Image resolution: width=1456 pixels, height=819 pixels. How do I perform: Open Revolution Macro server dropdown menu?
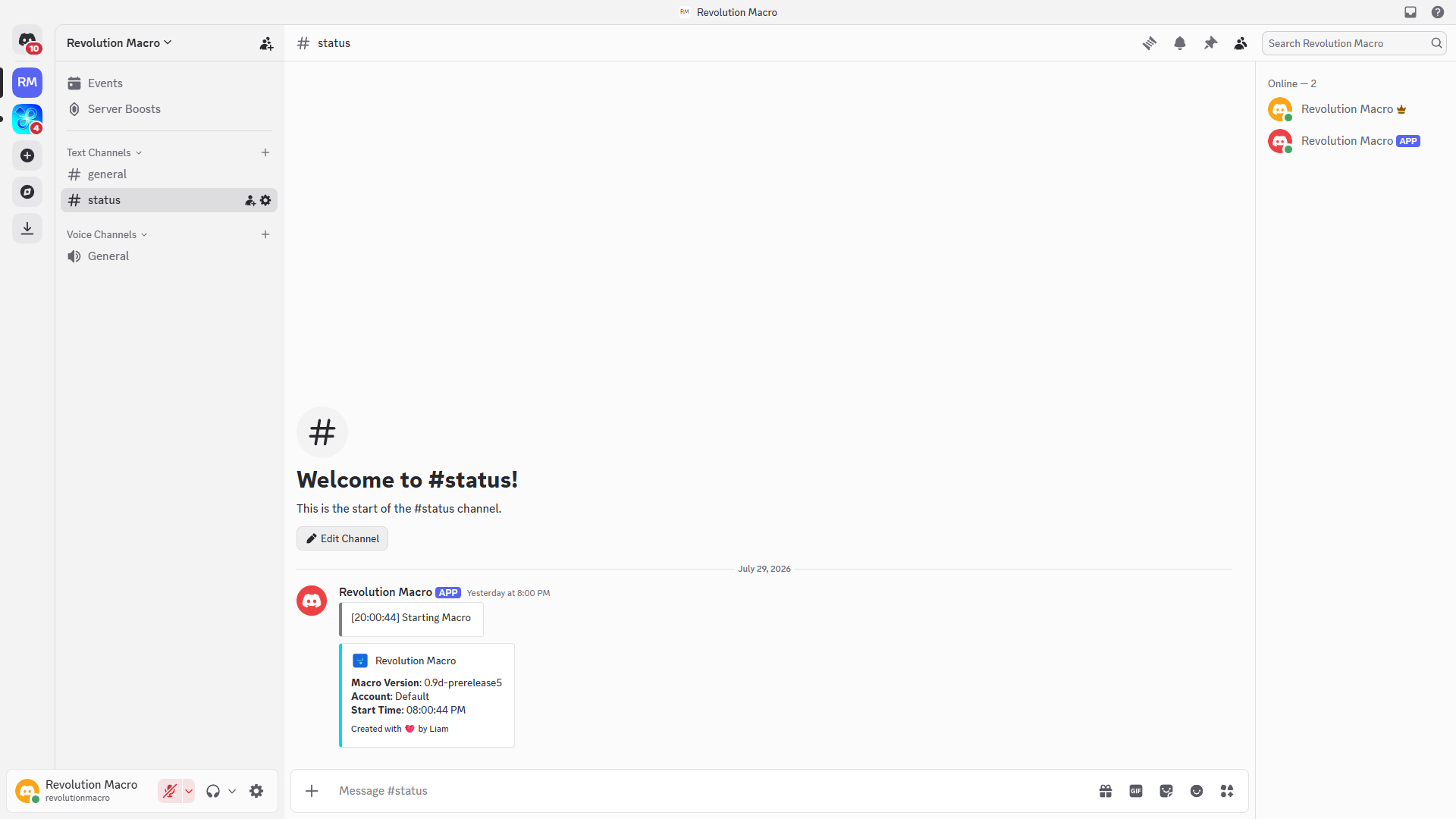click(x=119, y=43)
